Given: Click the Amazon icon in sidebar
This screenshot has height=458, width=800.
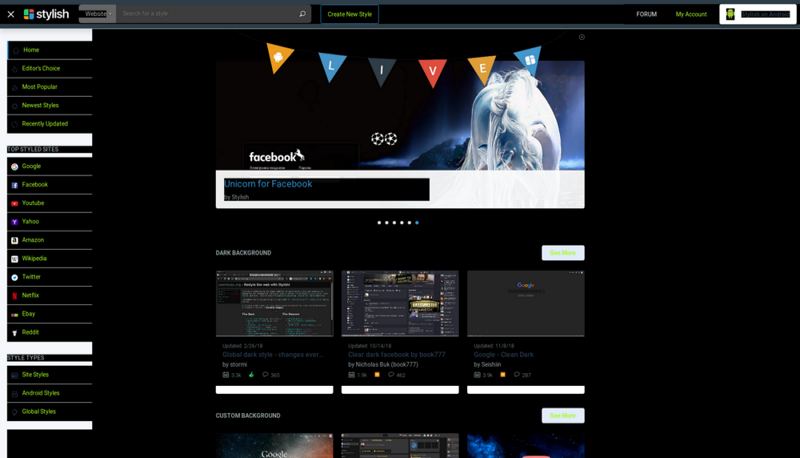Looking at the screenshot, I should 15,240.
